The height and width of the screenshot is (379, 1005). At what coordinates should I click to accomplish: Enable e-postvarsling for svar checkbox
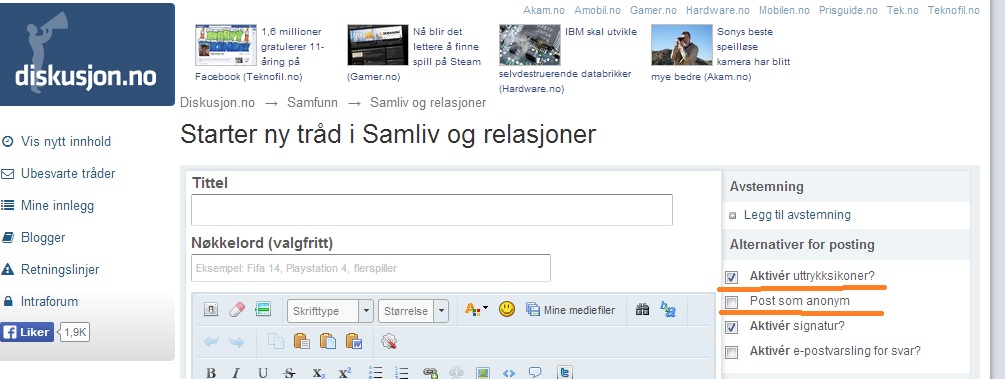coord(731,351)
